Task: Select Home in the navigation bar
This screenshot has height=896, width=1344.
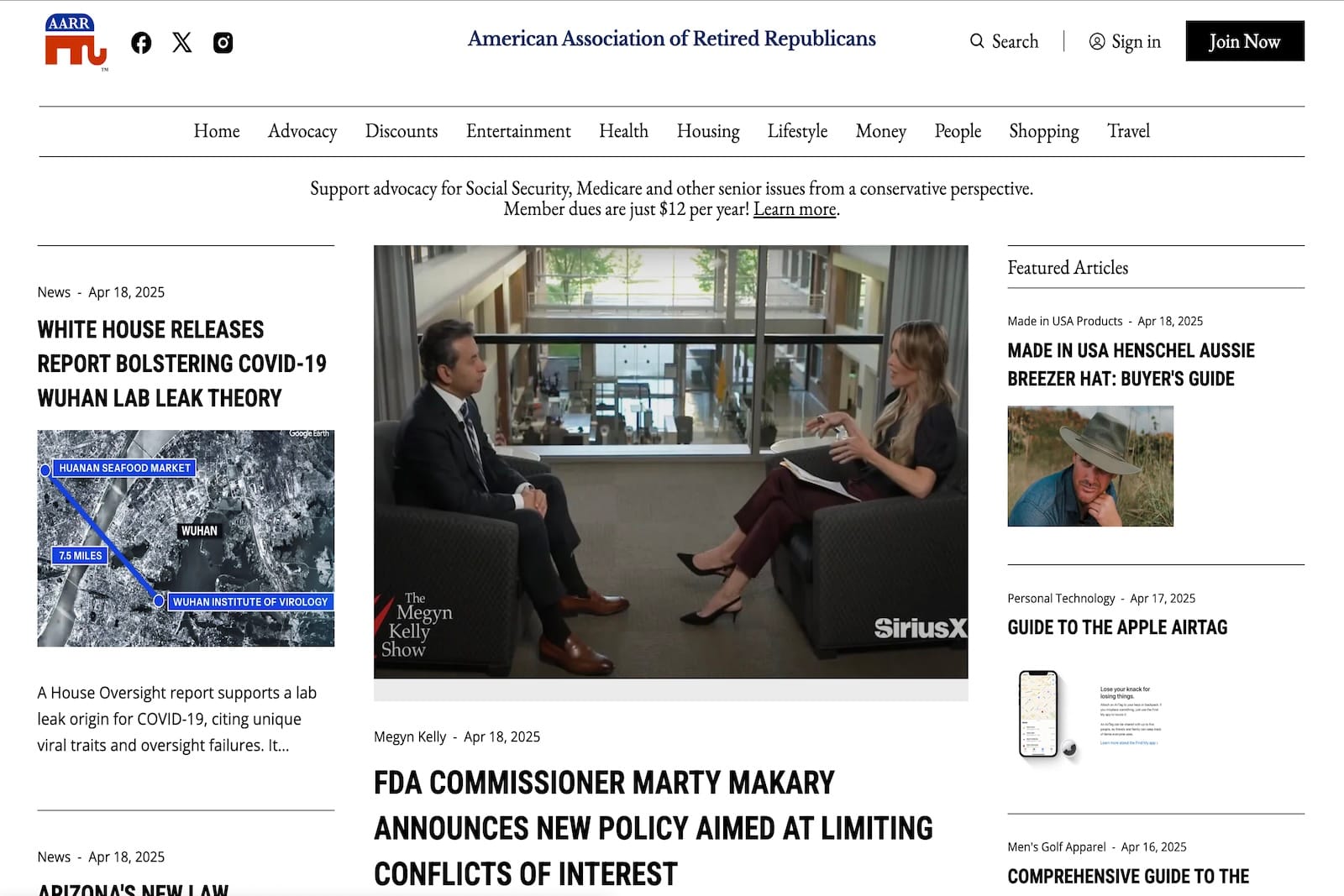Action: [217, 131]
